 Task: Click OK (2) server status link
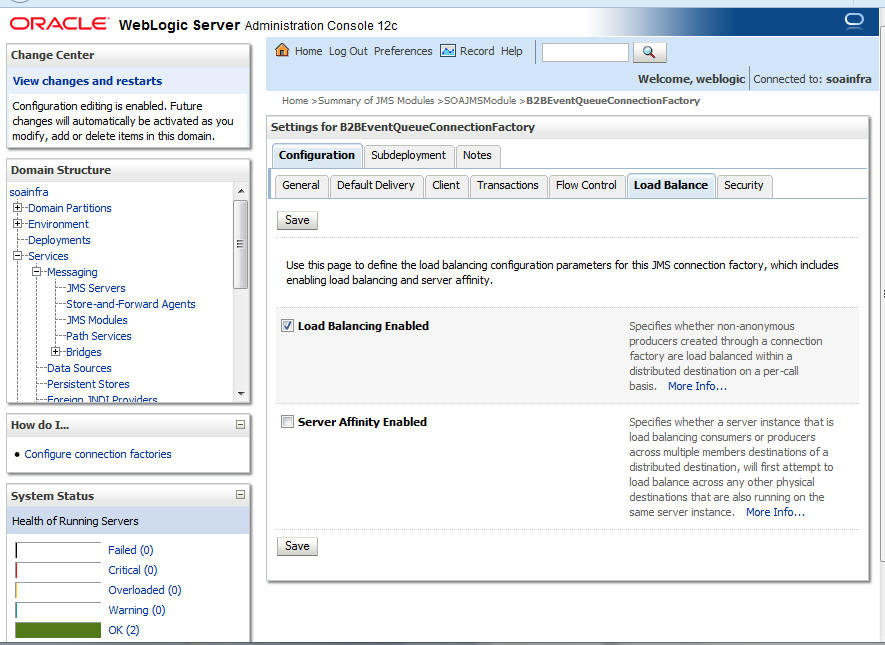pyautogui.click(x=124, y=630)
